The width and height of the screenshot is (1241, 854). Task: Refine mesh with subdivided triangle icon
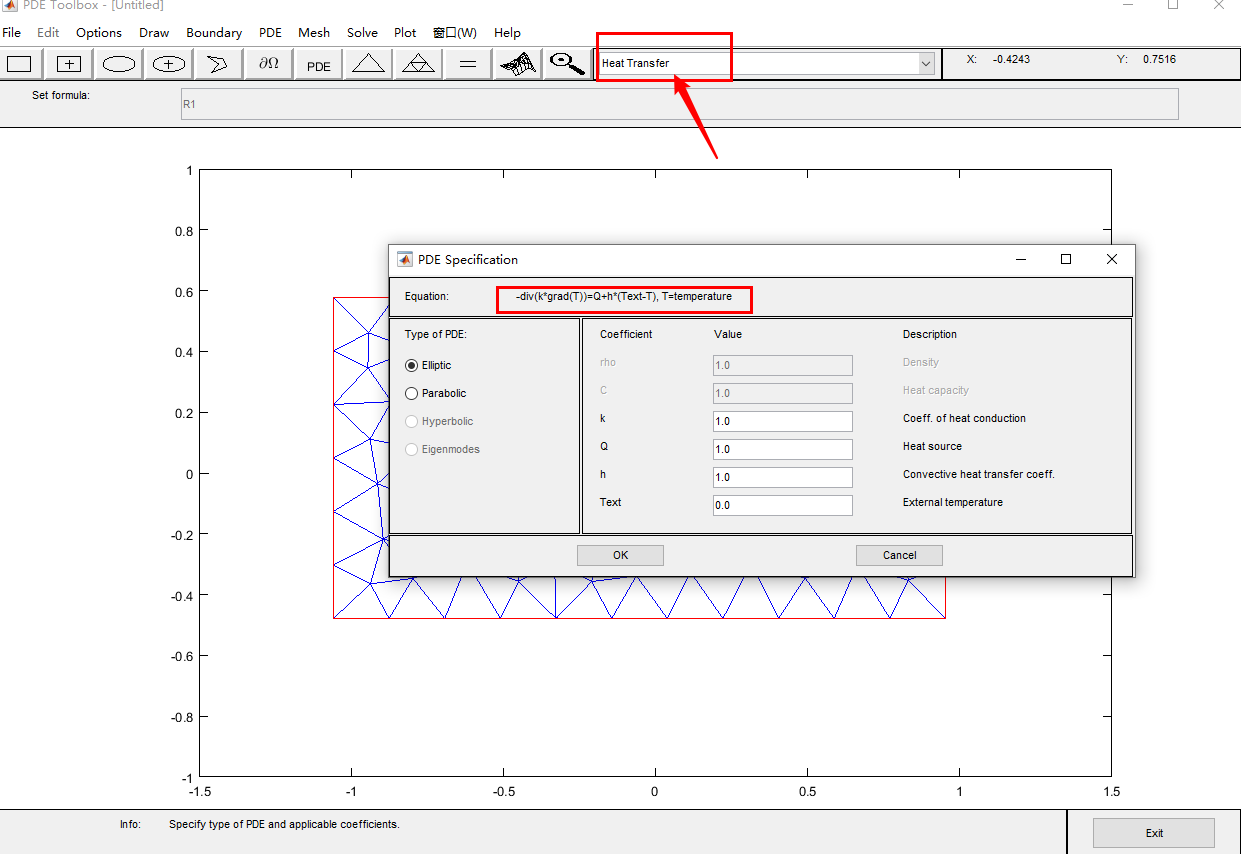click(419, 64)
